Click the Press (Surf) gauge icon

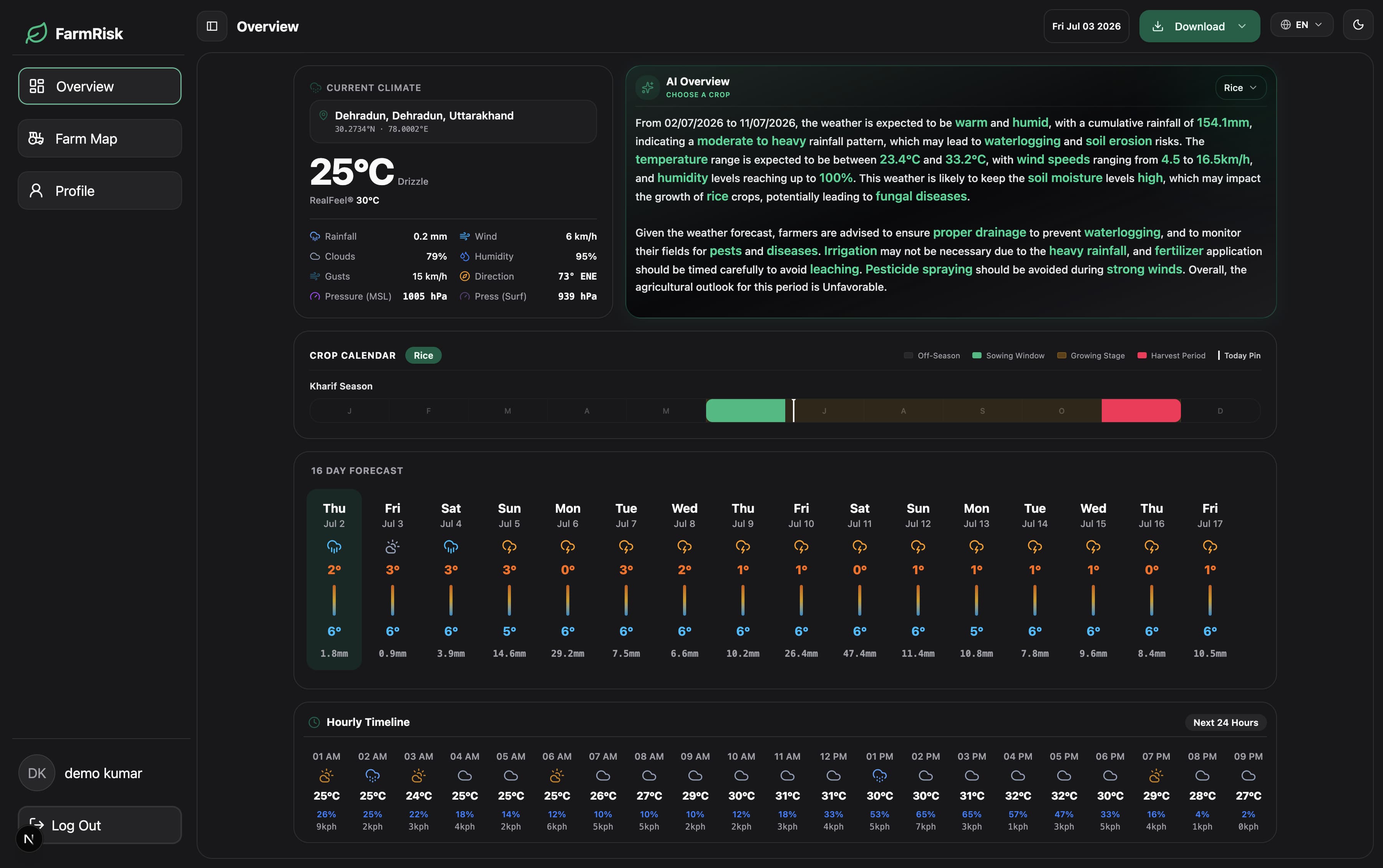[x=464, y=297]
